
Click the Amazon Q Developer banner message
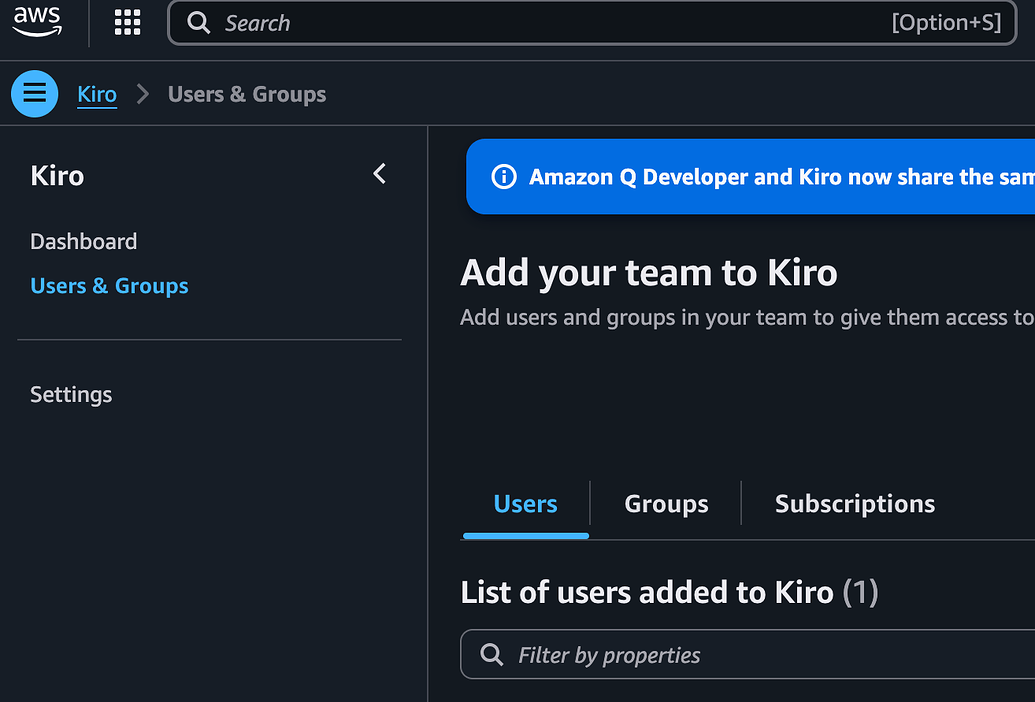(782, 177)
